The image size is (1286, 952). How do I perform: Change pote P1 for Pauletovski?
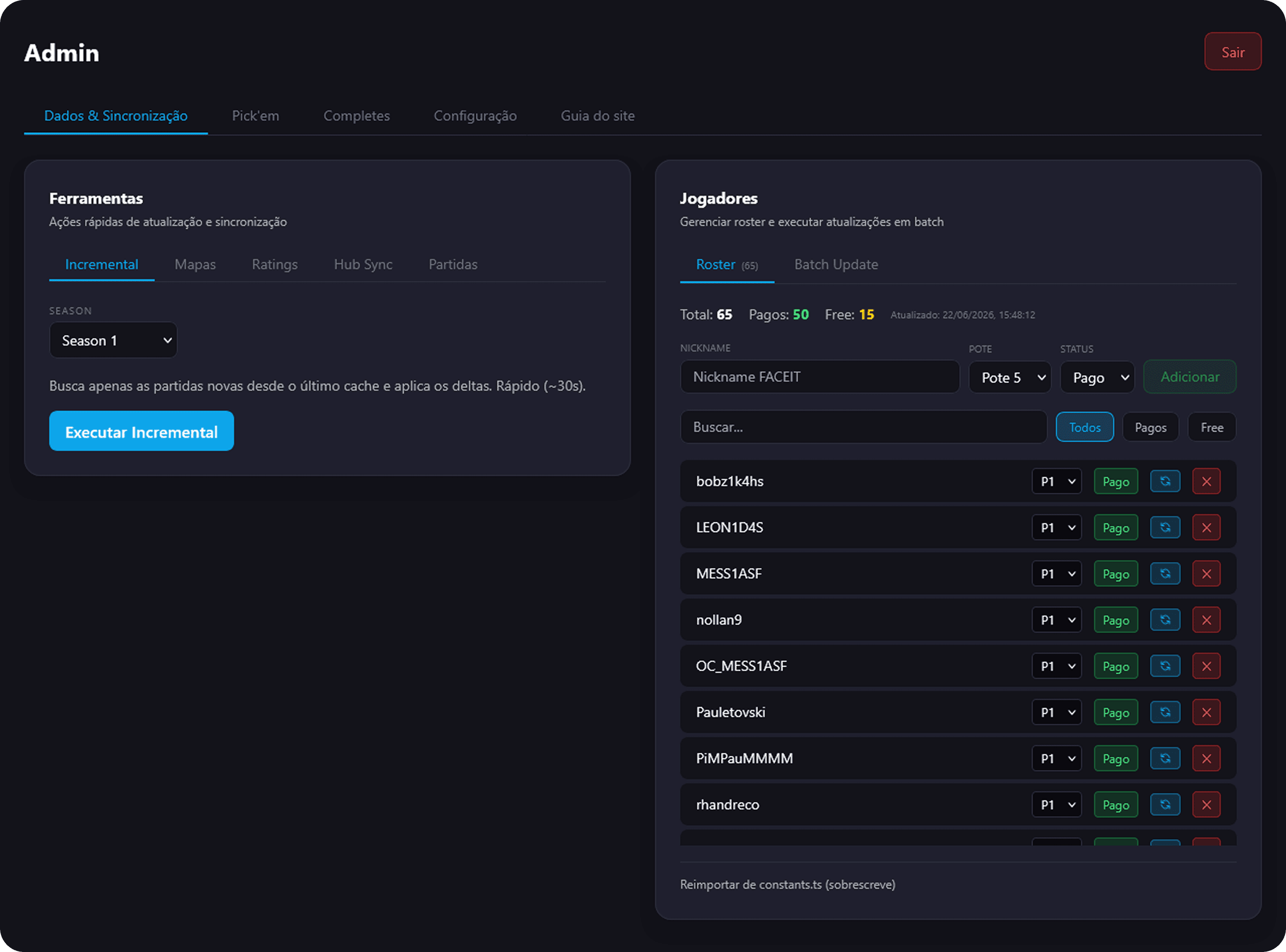pyautogui.click(x=1056, y=711)
